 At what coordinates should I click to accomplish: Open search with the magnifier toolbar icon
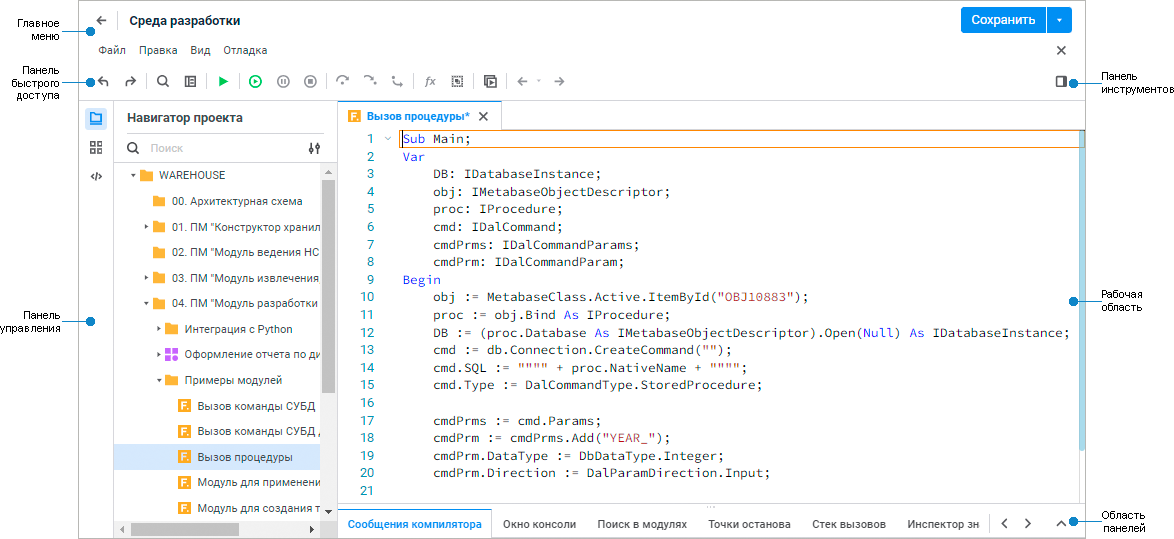coord(163,82)
